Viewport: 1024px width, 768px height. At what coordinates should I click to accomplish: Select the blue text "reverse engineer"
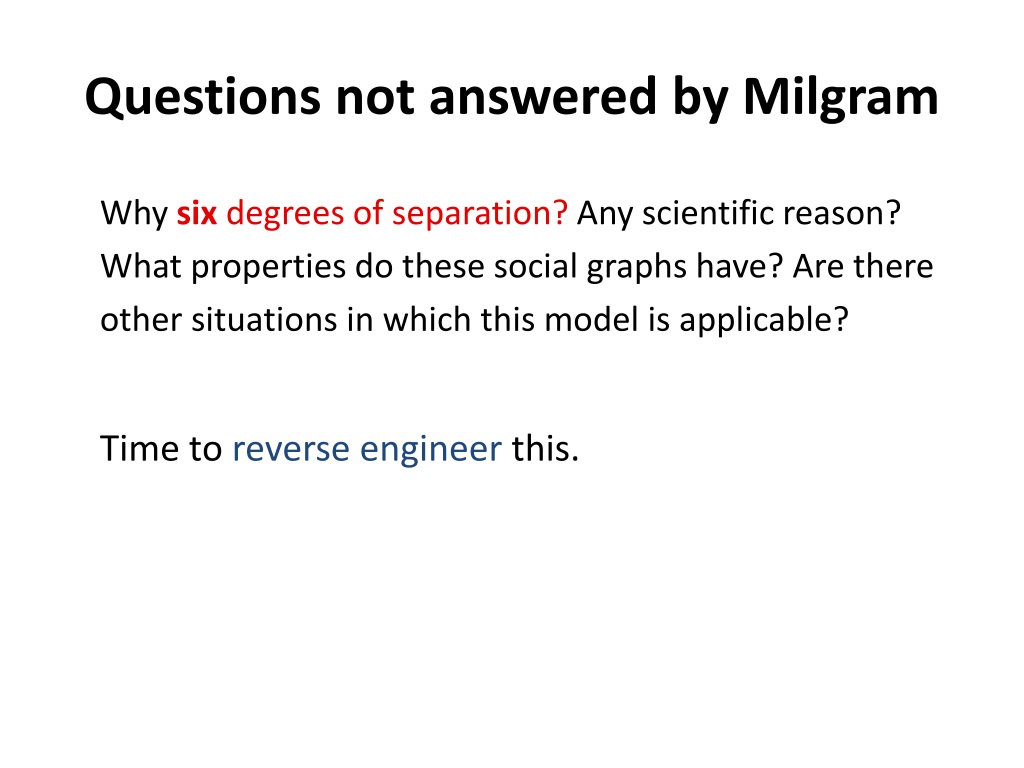pos(367,449)
